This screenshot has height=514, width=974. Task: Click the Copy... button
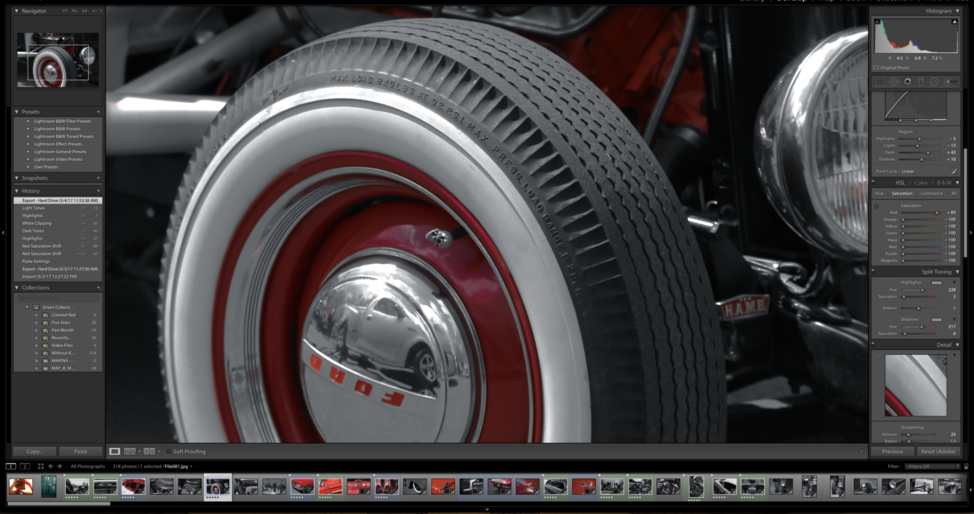pyautogui.click(x=35, y=451)
